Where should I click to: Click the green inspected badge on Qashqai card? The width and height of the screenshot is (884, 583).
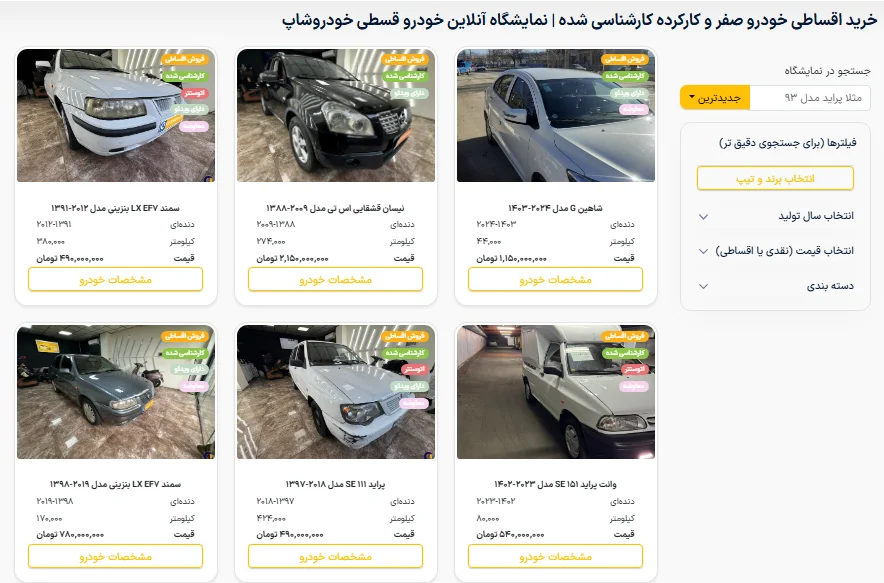(x=405, y=76)
